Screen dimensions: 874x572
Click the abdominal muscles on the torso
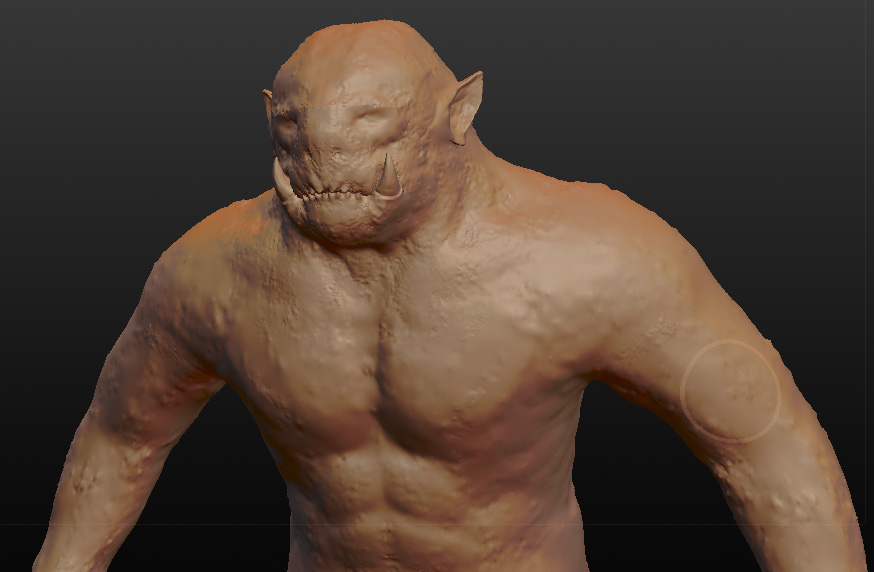click(x=400, y=490)
